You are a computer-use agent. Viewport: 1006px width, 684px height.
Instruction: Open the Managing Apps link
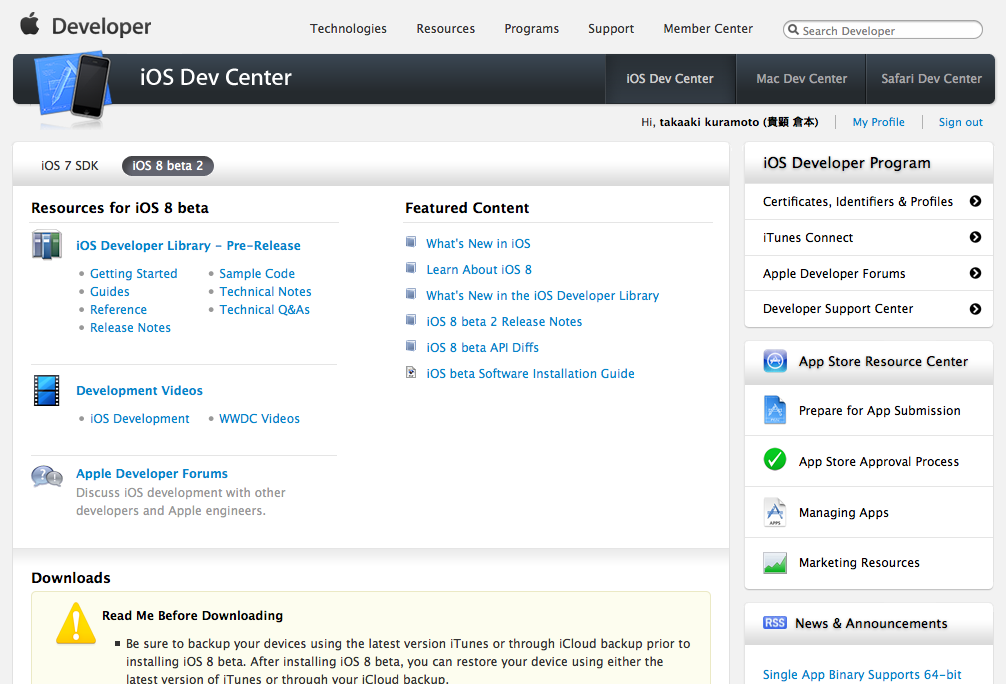pyautogui.click(x=844, y=513)
